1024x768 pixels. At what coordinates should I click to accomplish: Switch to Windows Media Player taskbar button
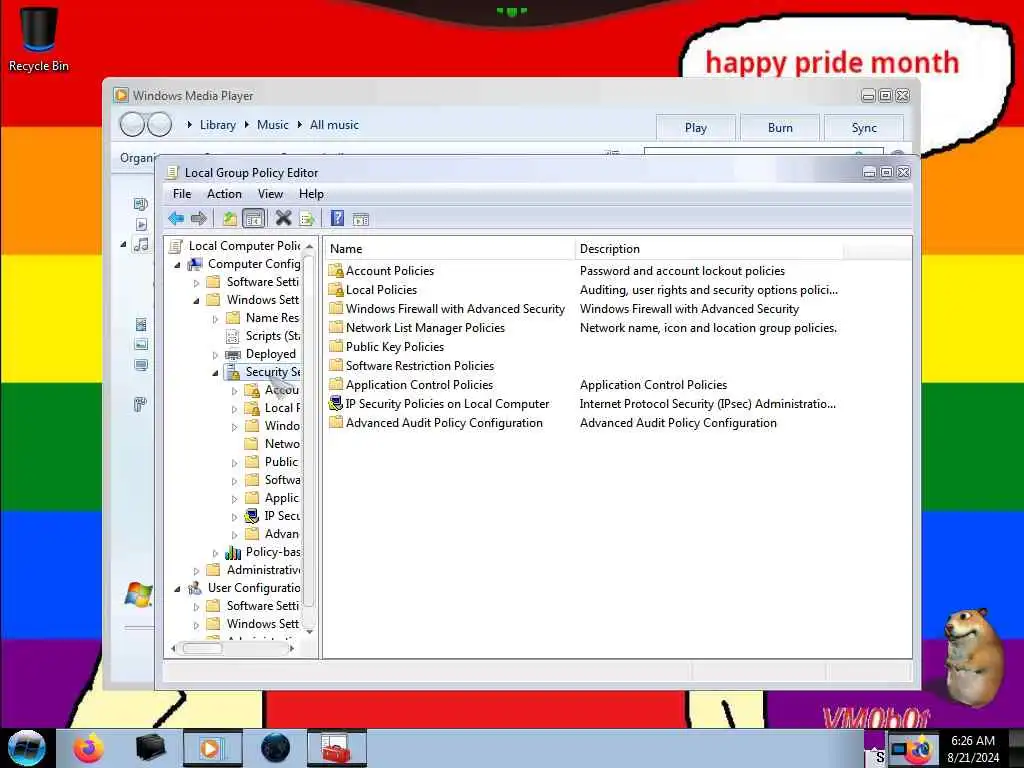[x=212, y=748]
